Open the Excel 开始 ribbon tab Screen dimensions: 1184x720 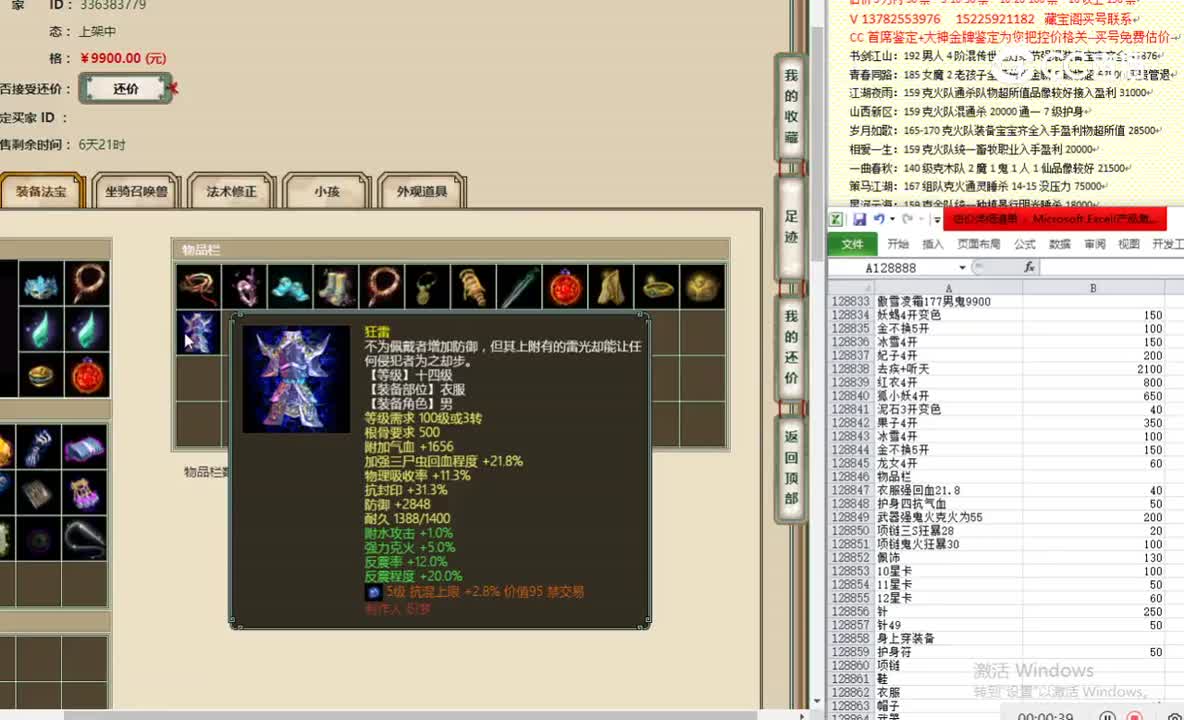point(899,245)
